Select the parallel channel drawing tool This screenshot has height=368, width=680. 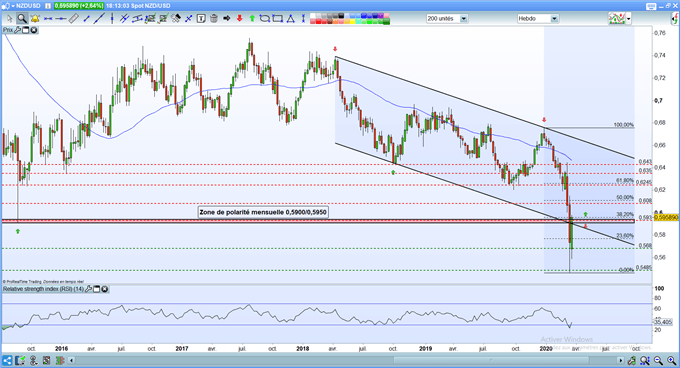(137, 19)
